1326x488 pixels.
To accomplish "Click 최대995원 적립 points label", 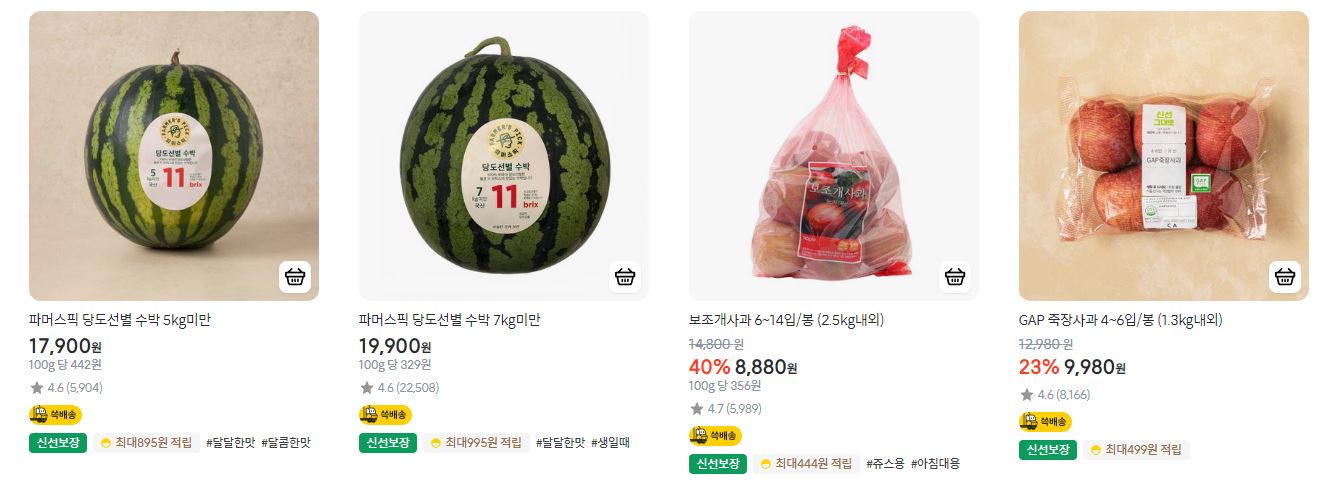I will (x=474, y=442).
